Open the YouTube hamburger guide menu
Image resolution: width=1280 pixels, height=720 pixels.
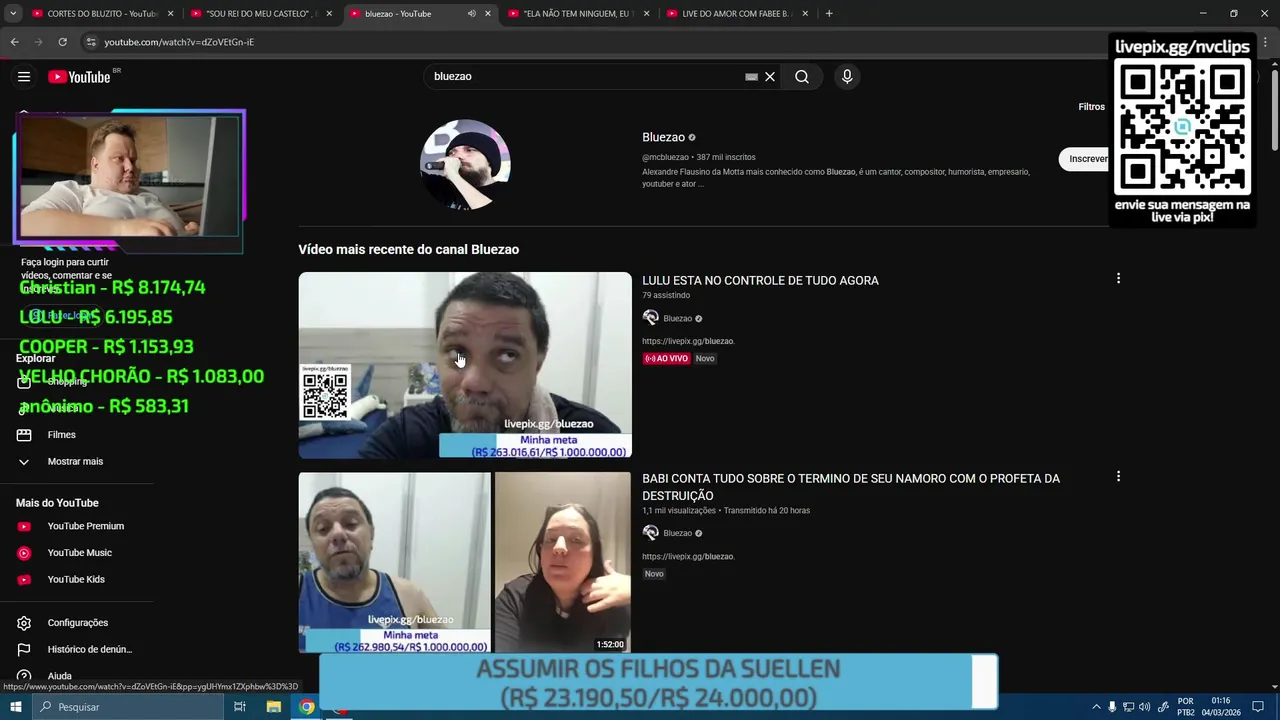(x=24, y=77)
